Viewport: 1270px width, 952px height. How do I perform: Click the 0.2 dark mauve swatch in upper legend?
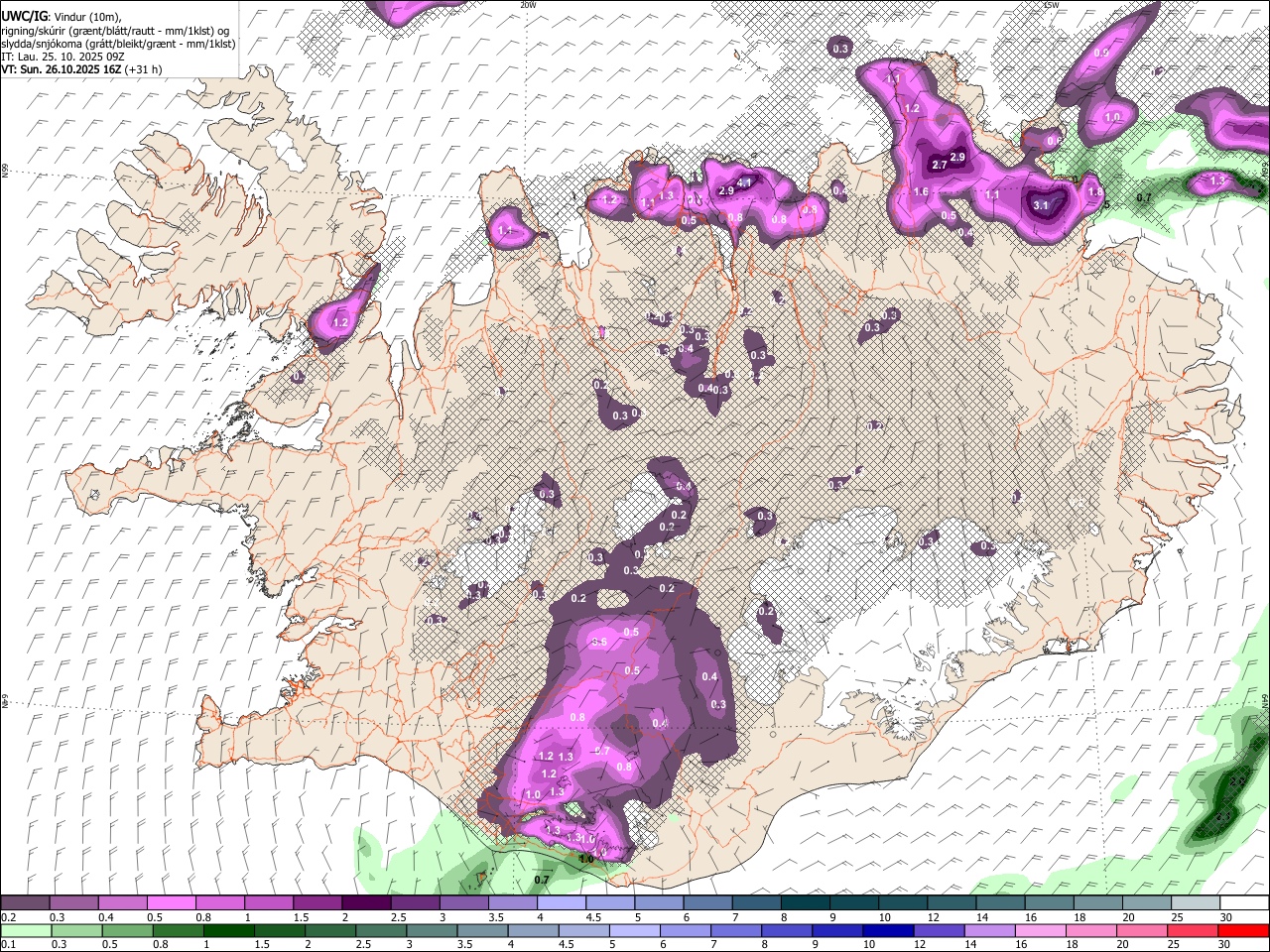(25, 903)
